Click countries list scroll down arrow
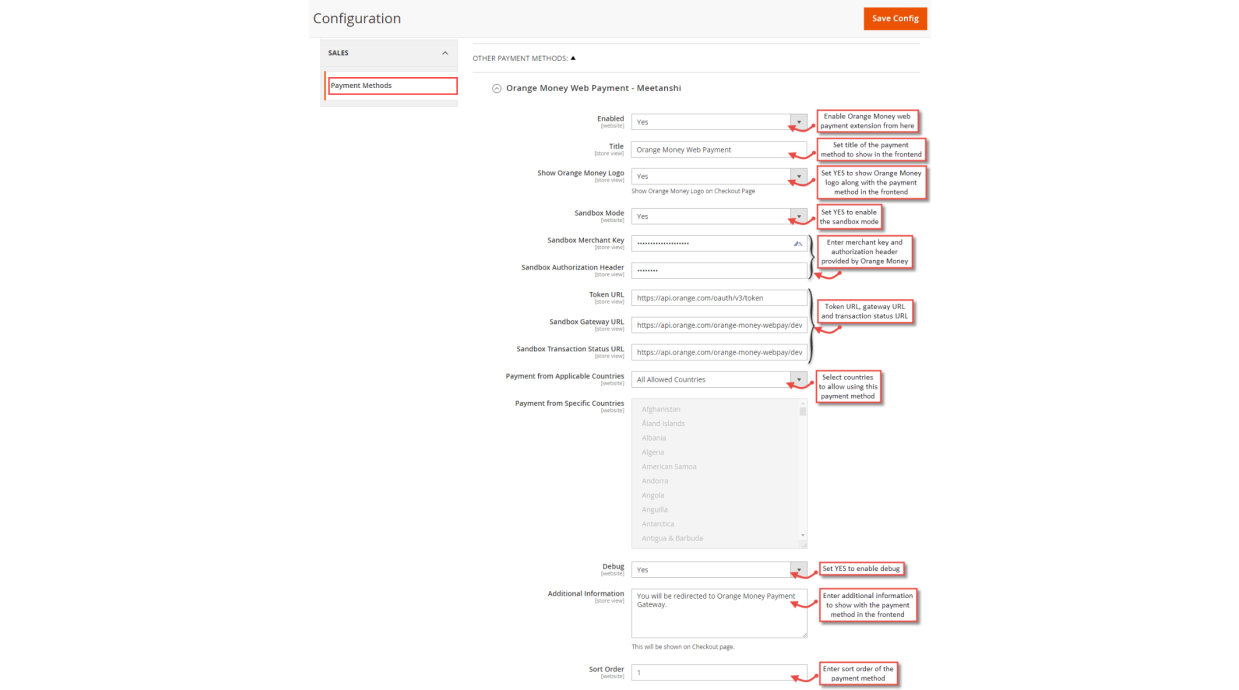 click(802, 536)
